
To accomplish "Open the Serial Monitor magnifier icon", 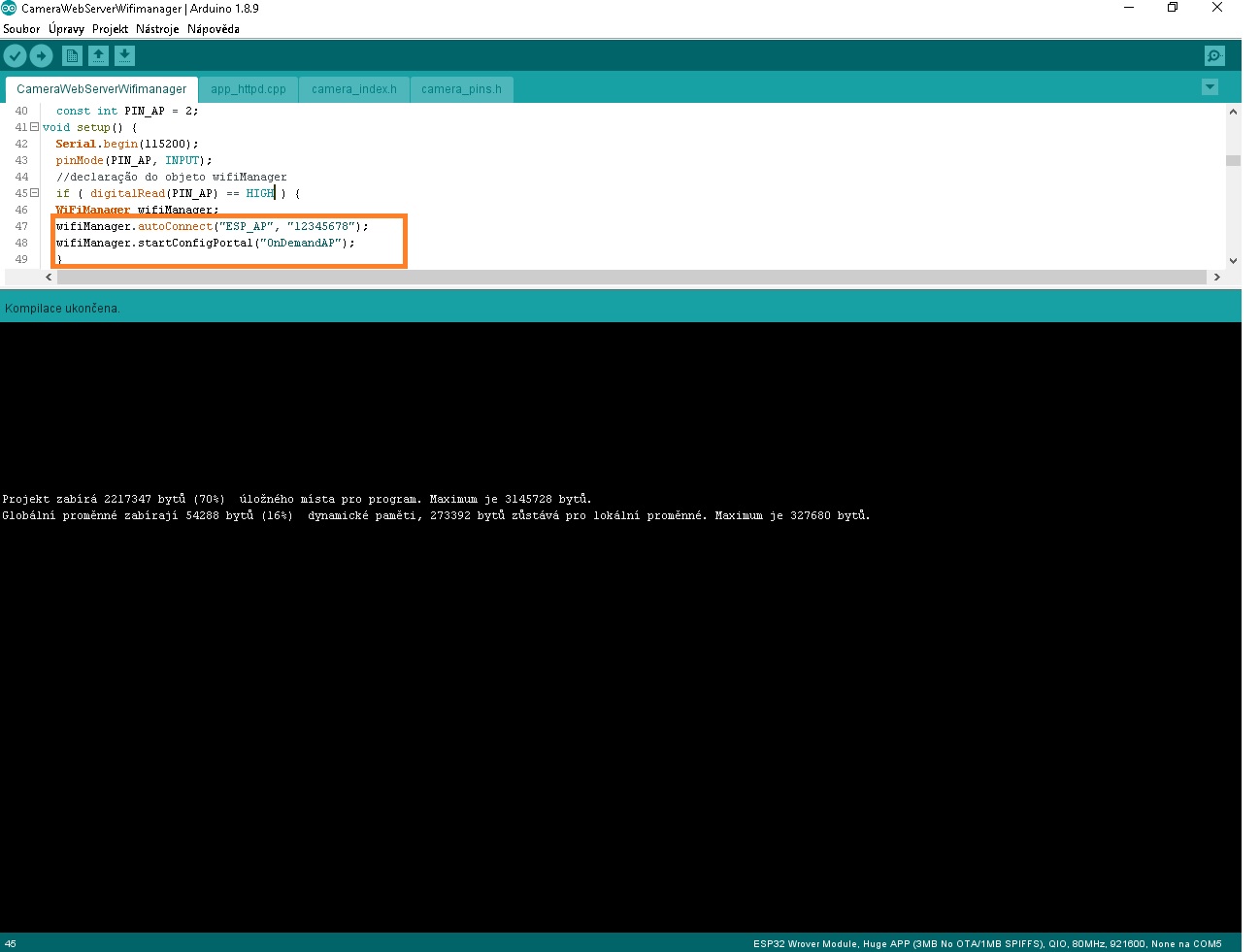I will (x=1214, y=56).
